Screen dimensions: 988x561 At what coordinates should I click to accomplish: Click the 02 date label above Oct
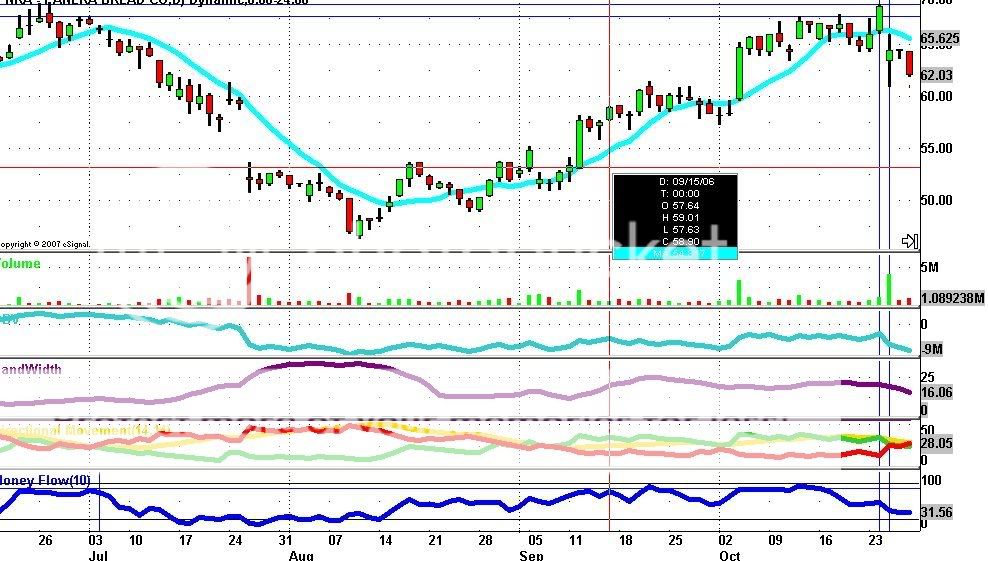[725, 540]
